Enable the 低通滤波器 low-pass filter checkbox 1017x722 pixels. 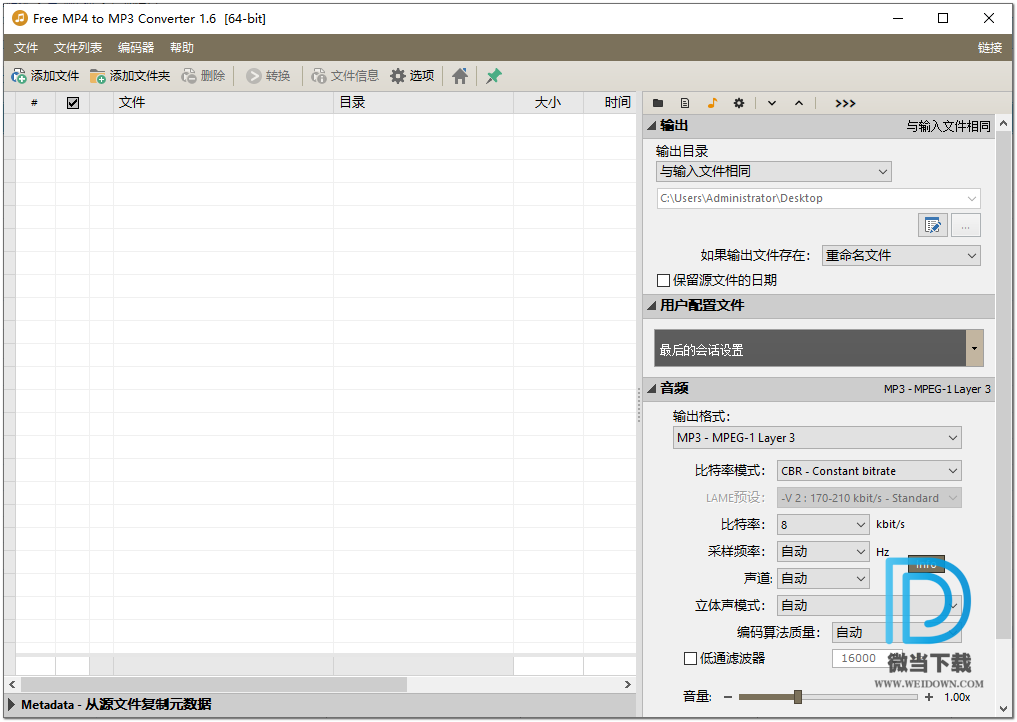click(691, 658)
